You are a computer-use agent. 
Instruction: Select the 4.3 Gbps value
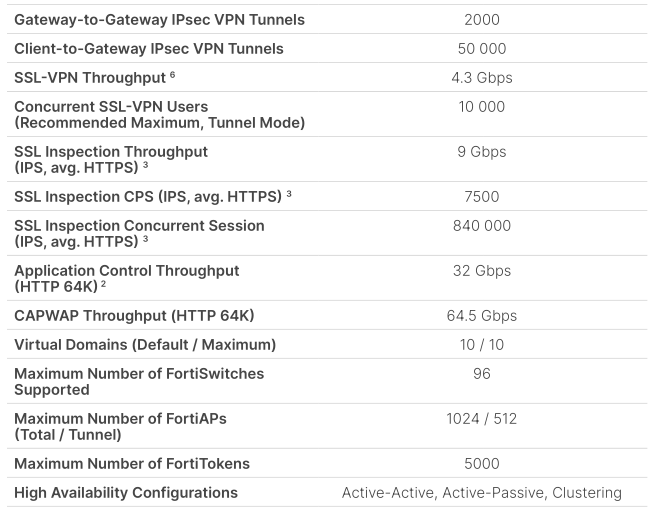pos(482,78)
